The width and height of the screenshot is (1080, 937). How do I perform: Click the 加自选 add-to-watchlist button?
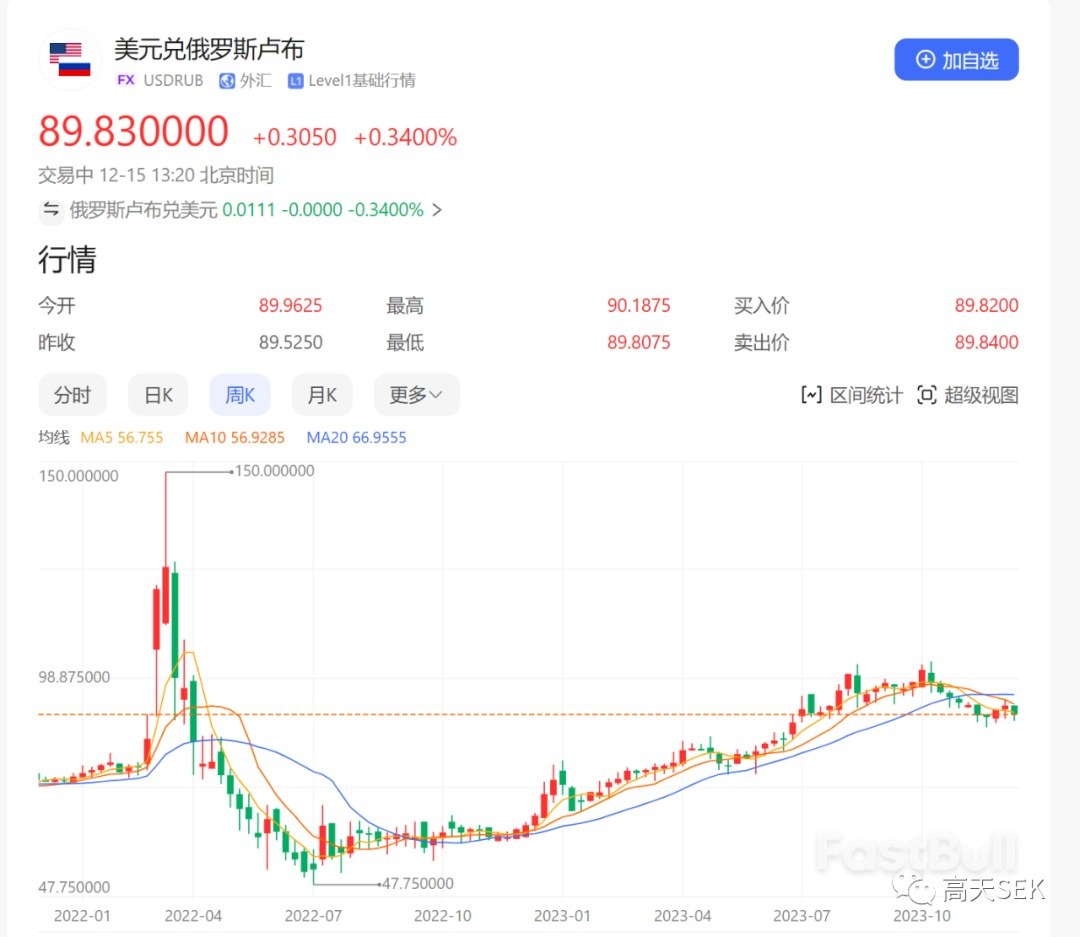coord(956,60)
